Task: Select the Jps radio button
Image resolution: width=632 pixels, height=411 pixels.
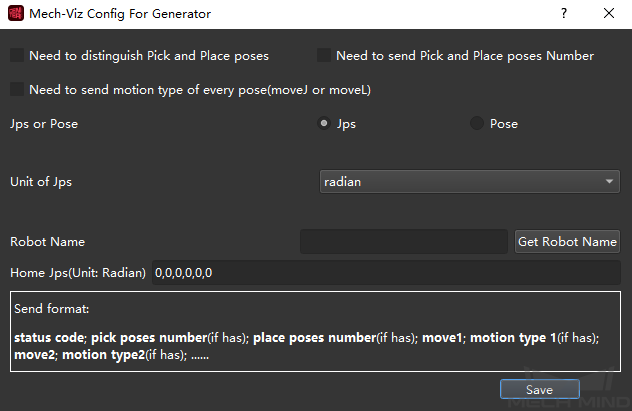Action: click(324, 124)
